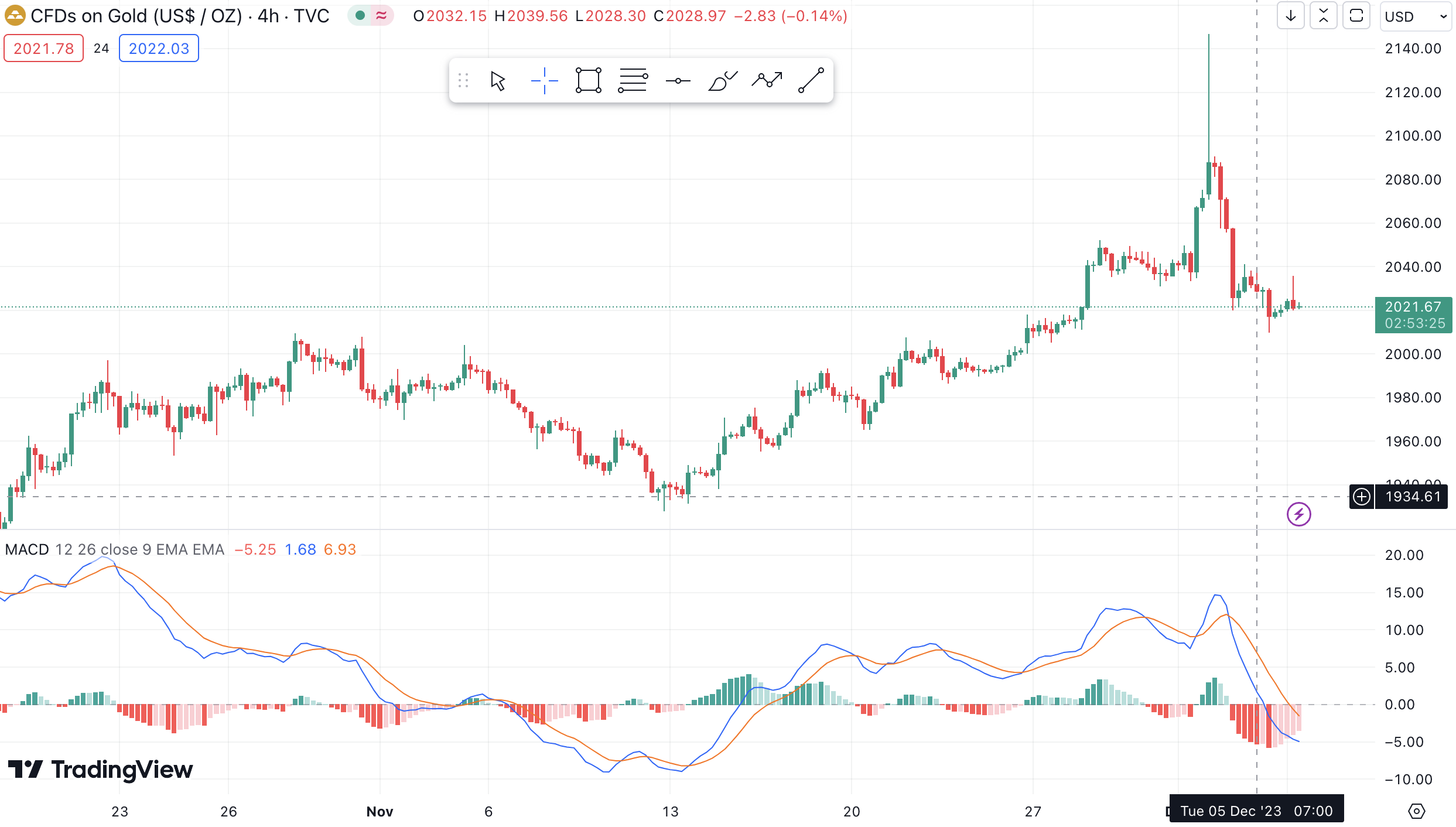1456x827 pixels.
Task: Click the 13 date on time axis
Action: 670,811
